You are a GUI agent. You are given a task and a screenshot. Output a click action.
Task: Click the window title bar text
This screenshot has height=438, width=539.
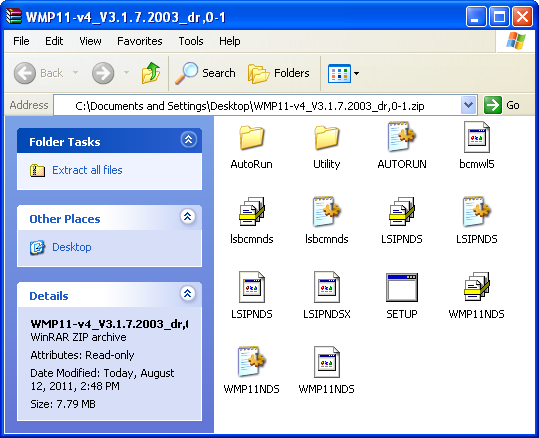pyautogui.click(x=125, y=17)
